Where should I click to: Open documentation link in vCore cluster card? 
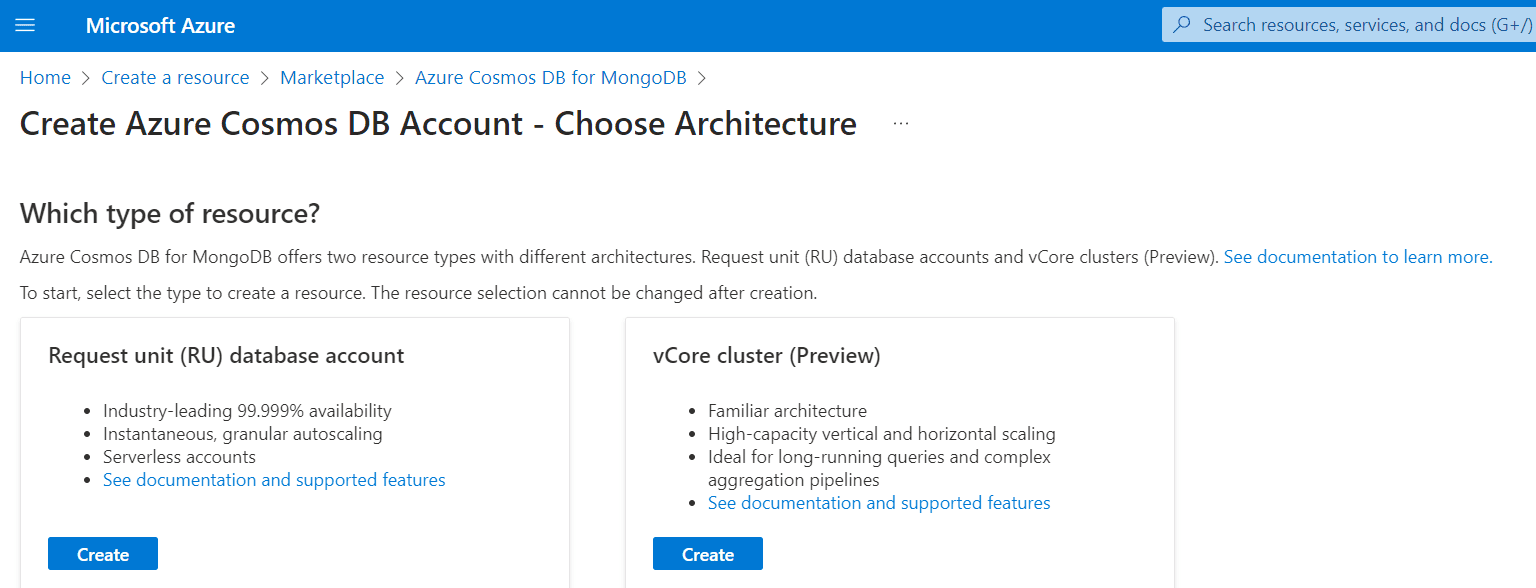(x=879, y=503)
